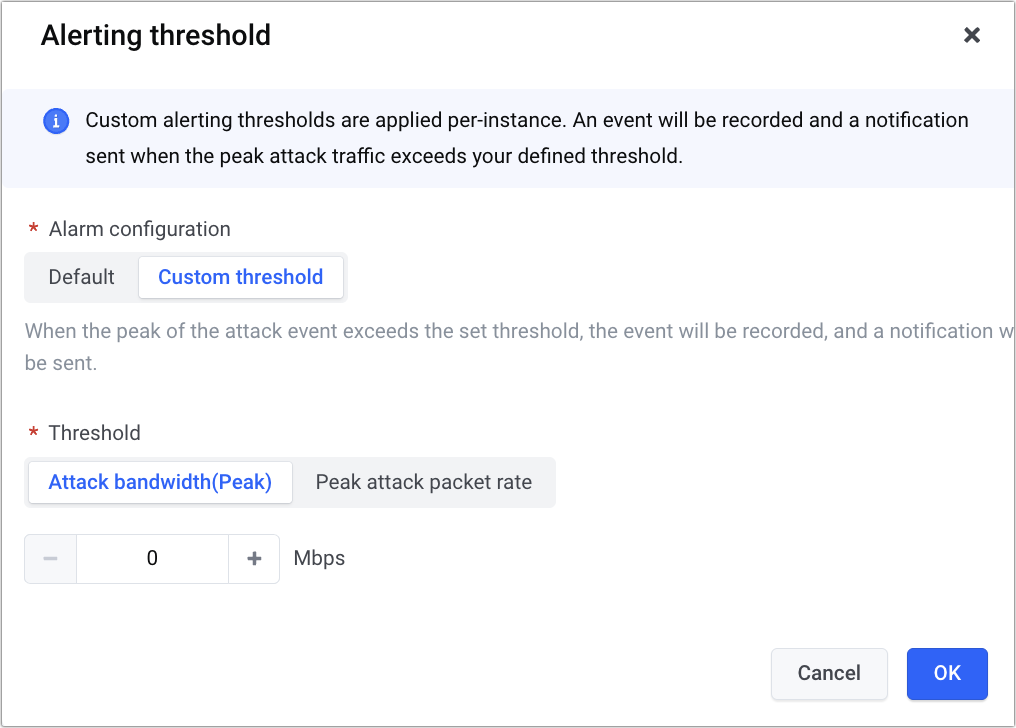Click the banner line starting 'Custom alerting thresholds'
The image size is (1016, 728).
tap(526, 120)
